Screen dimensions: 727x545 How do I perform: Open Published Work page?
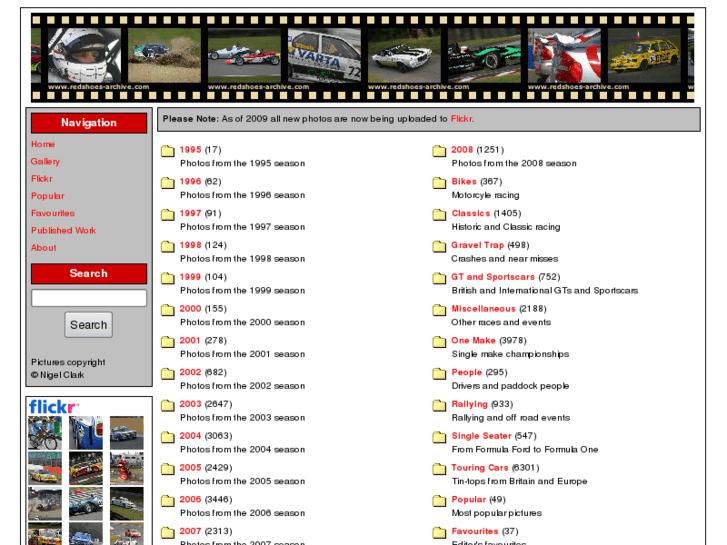[x=64, y=231]
